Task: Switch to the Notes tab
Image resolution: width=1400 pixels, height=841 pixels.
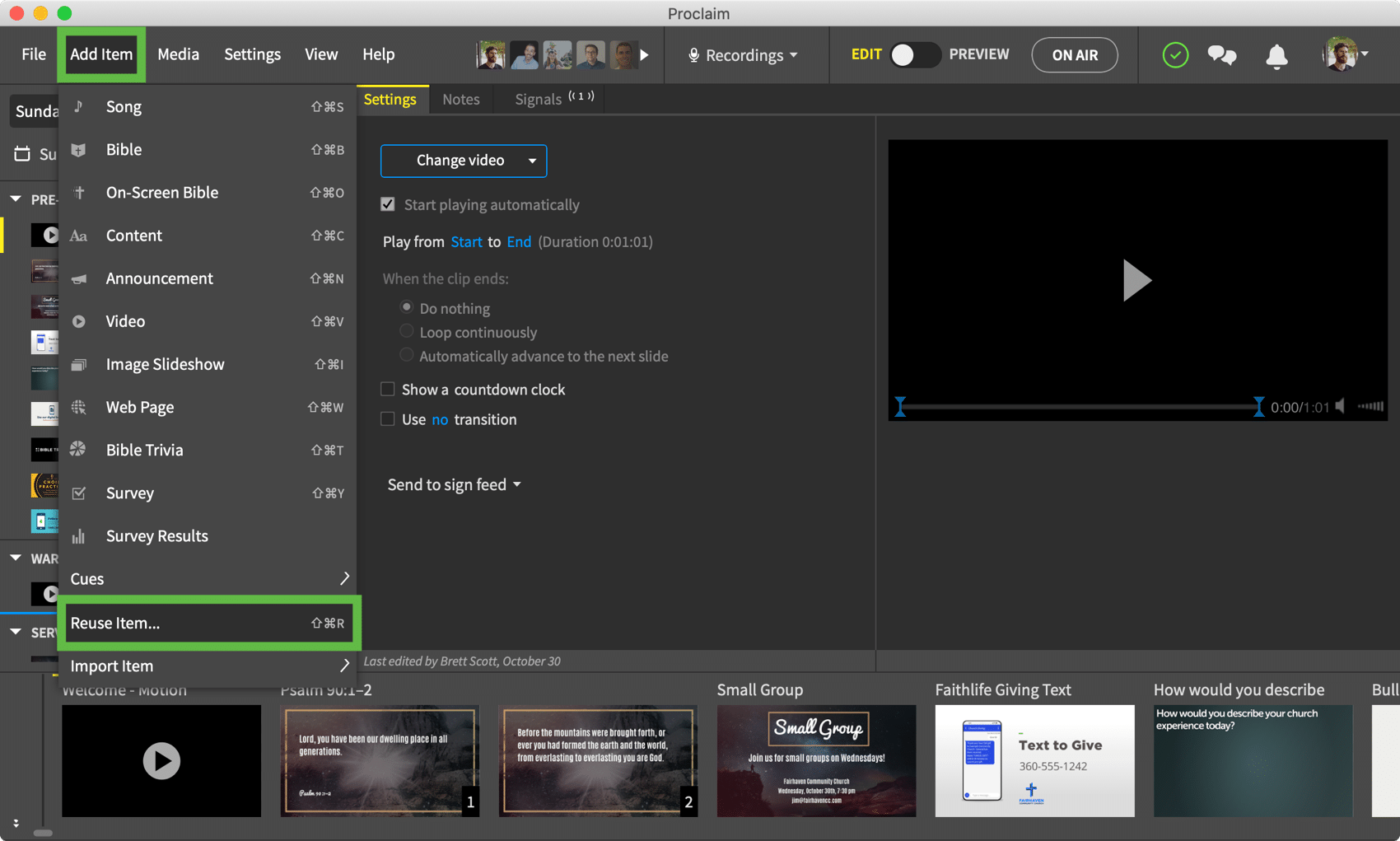Action: click(460, 99)
